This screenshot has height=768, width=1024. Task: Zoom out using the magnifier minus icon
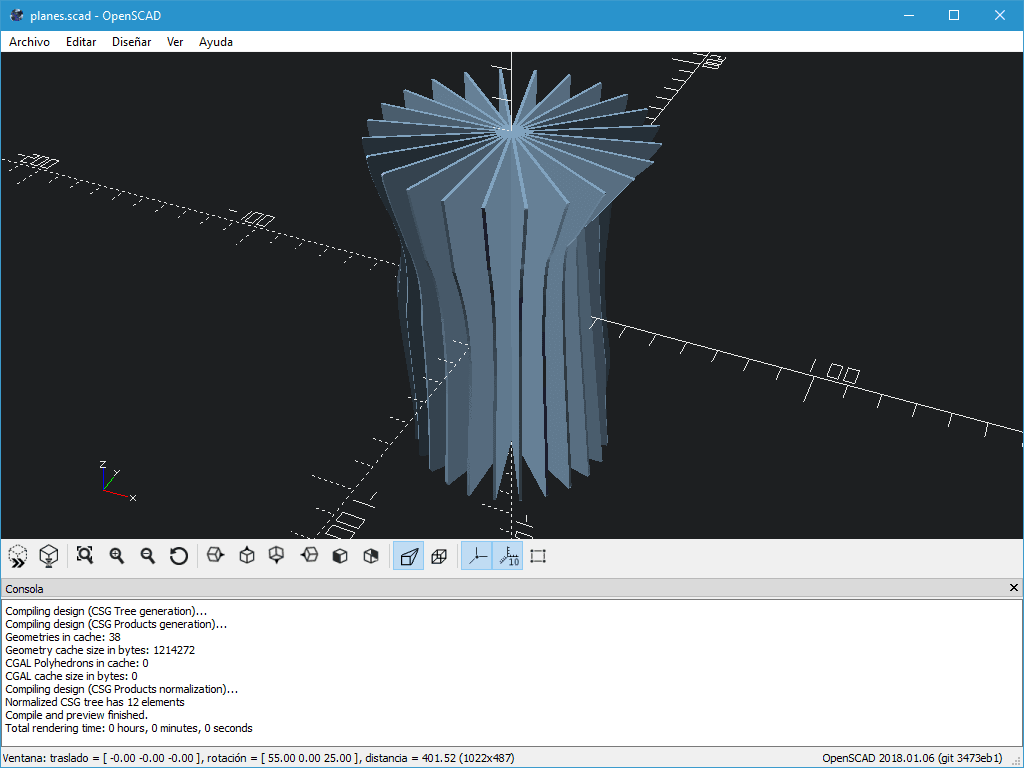[x=148, y=556]
